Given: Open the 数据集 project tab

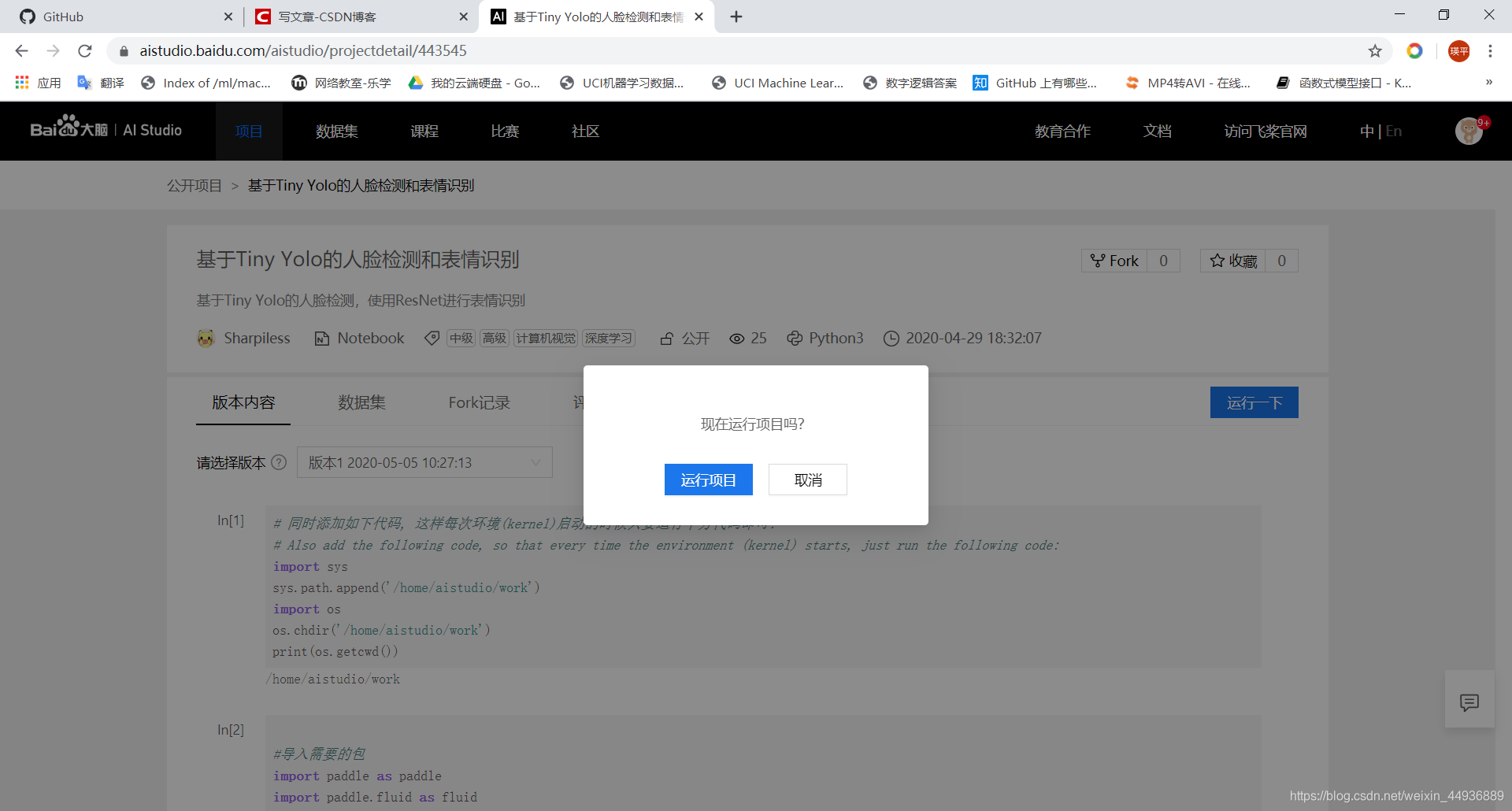Looking at the screenshot, I should pyautogui.click(x=361, y=402).
